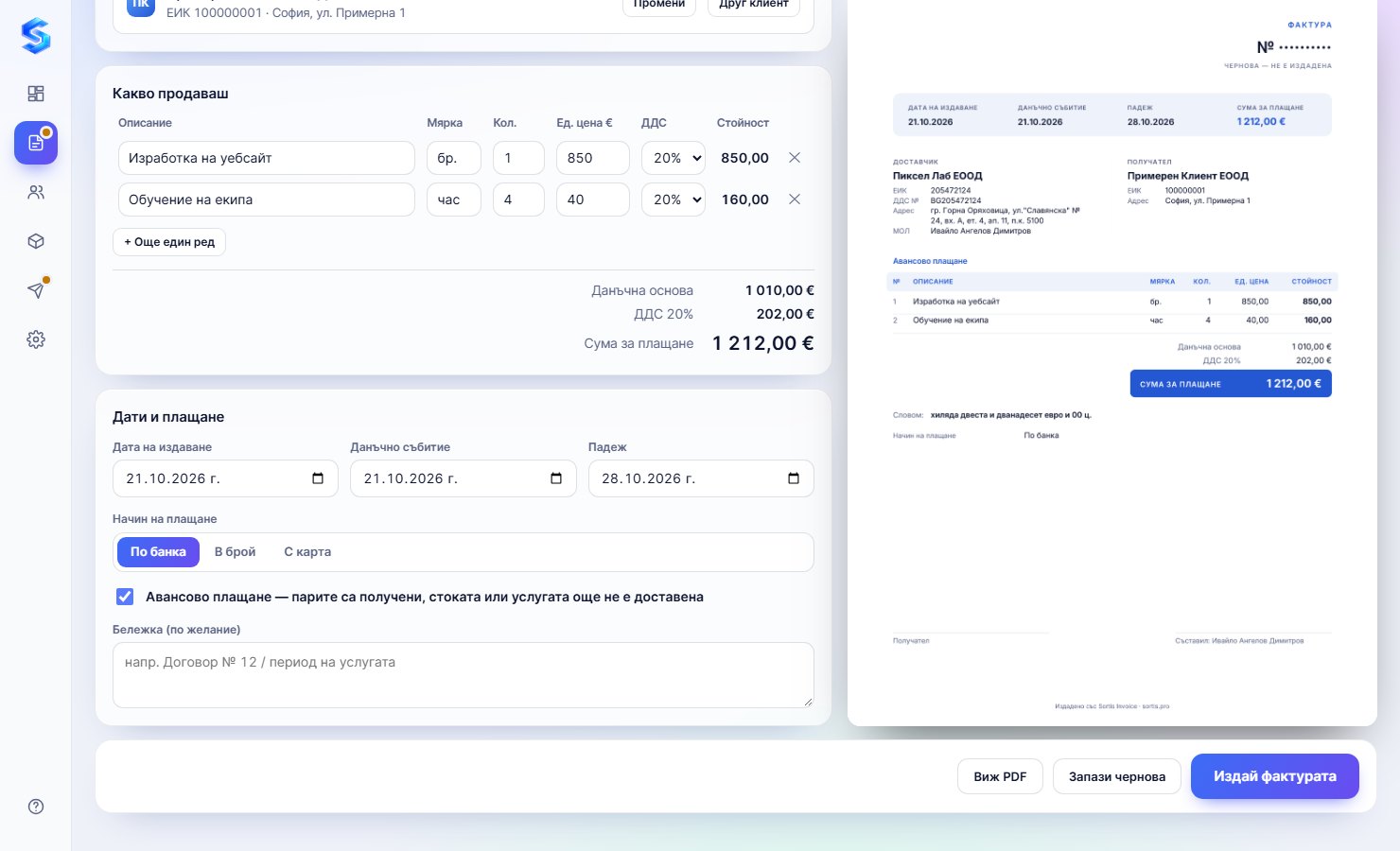Screen dimensions: 1400x851
Task: Remove the 'Обучение на екипа' row
Action: coord(795,200)
